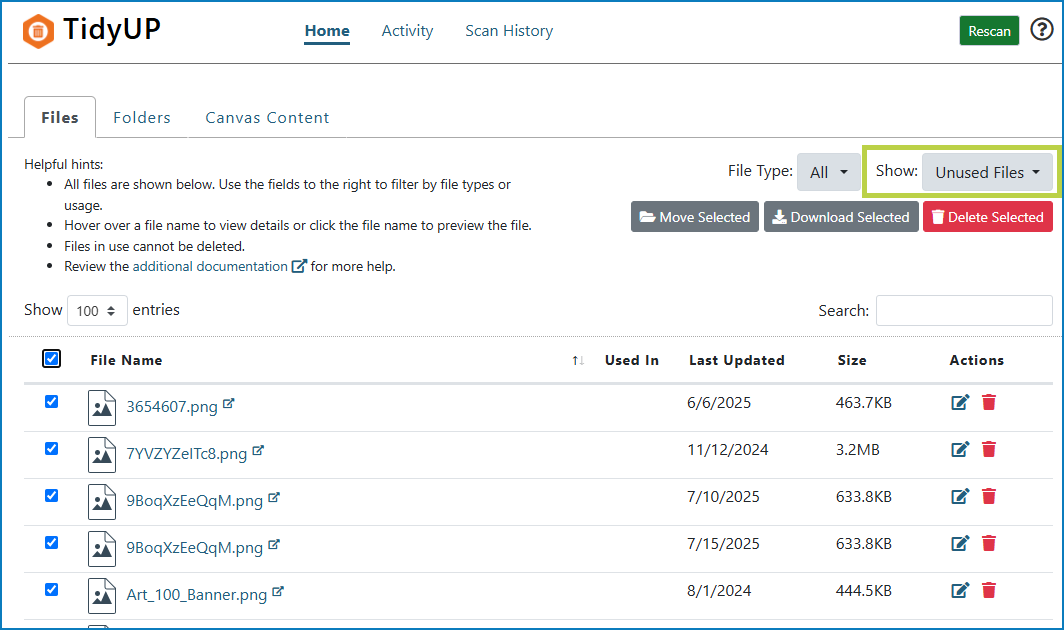The height and width of the screenshot is (630, 1064).
Task: Open the File Type All dropdown
Action: pyautogui.click(x=828, y=172)
